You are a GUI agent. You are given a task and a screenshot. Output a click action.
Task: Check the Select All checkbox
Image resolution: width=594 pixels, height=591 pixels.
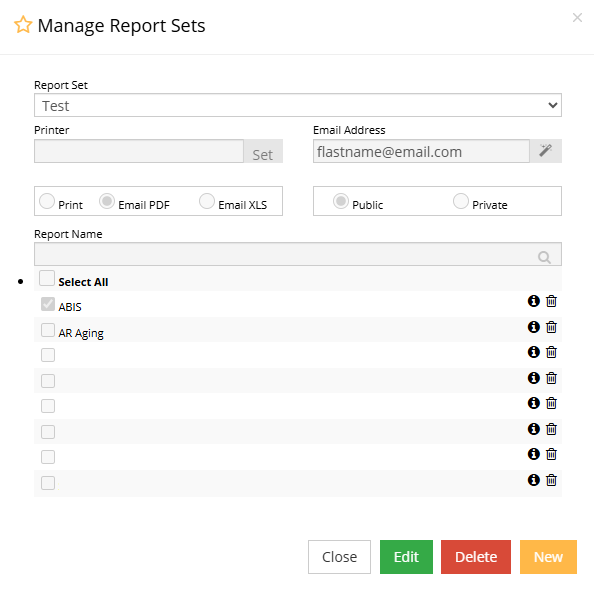tap(47, 278)
